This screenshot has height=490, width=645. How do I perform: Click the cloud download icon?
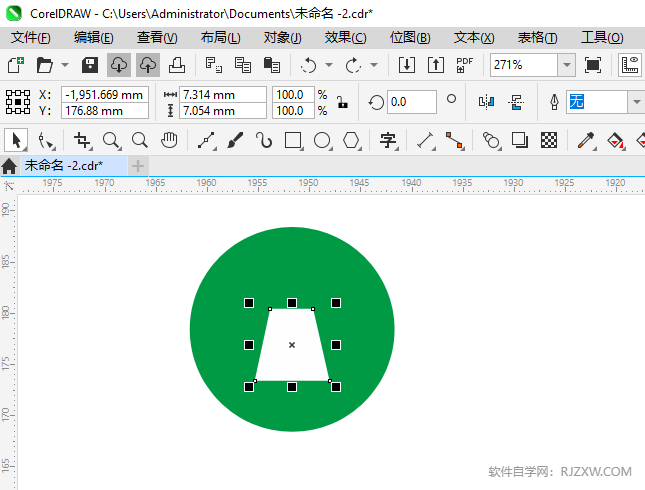click(119, 65)
